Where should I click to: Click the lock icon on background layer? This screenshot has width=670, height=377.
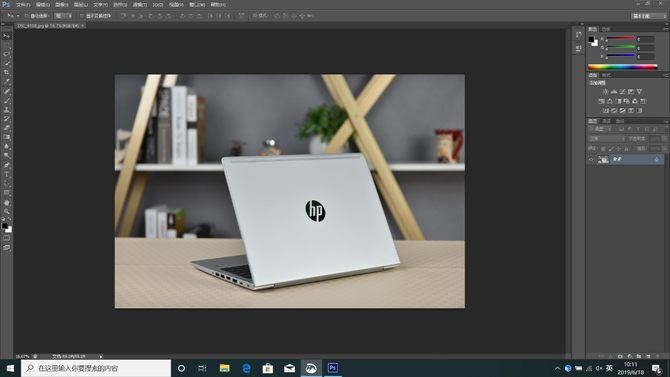coord(657,159)
